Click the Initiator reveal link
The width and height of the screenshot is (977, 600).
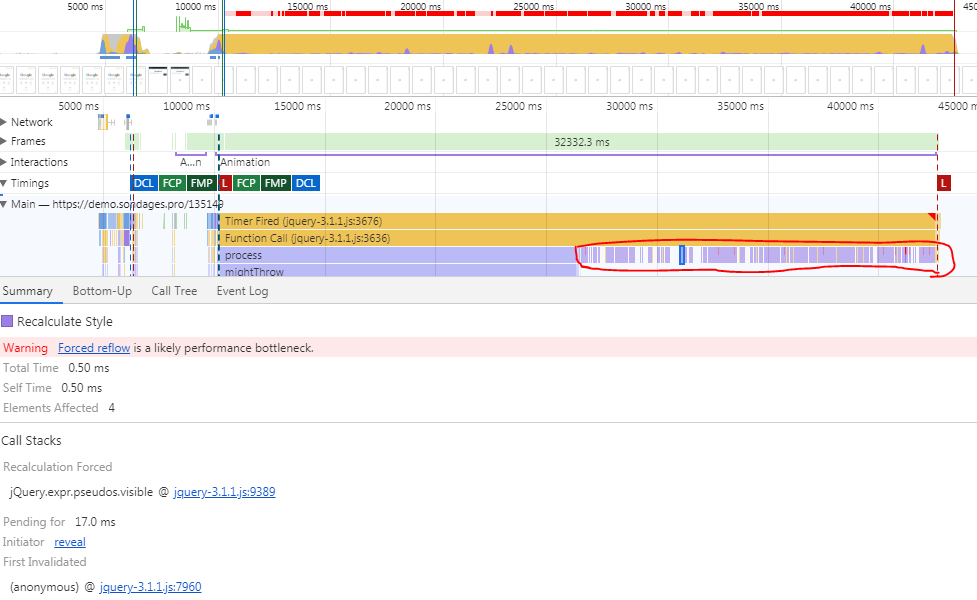(70, 542)
